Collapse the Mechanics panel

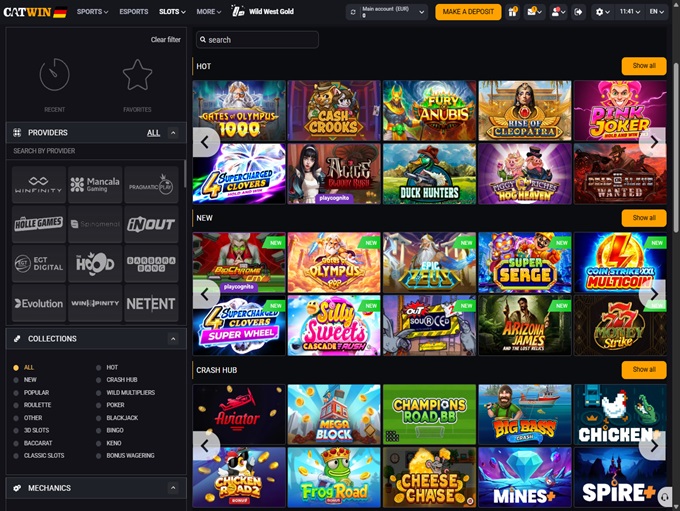173,488
